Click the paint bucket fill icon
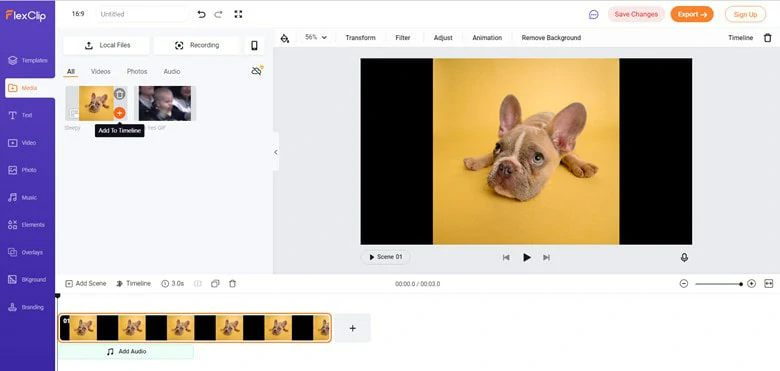This screenshot has width=780, height=371. click(285, 38)
